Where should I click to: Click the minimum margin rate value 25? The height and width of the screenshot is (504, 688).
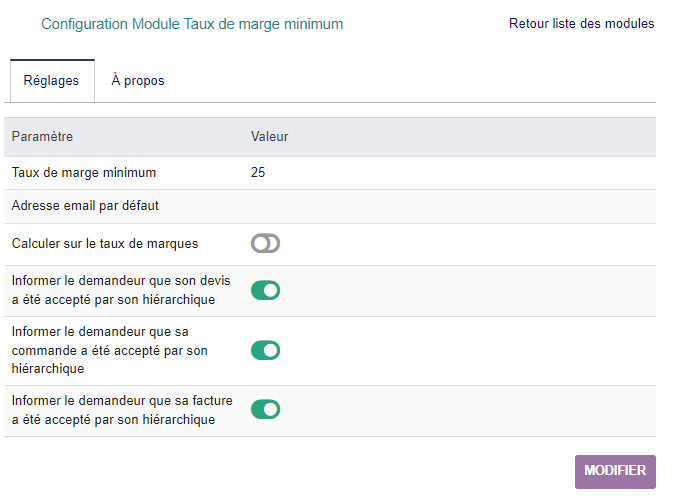point(258,172)
